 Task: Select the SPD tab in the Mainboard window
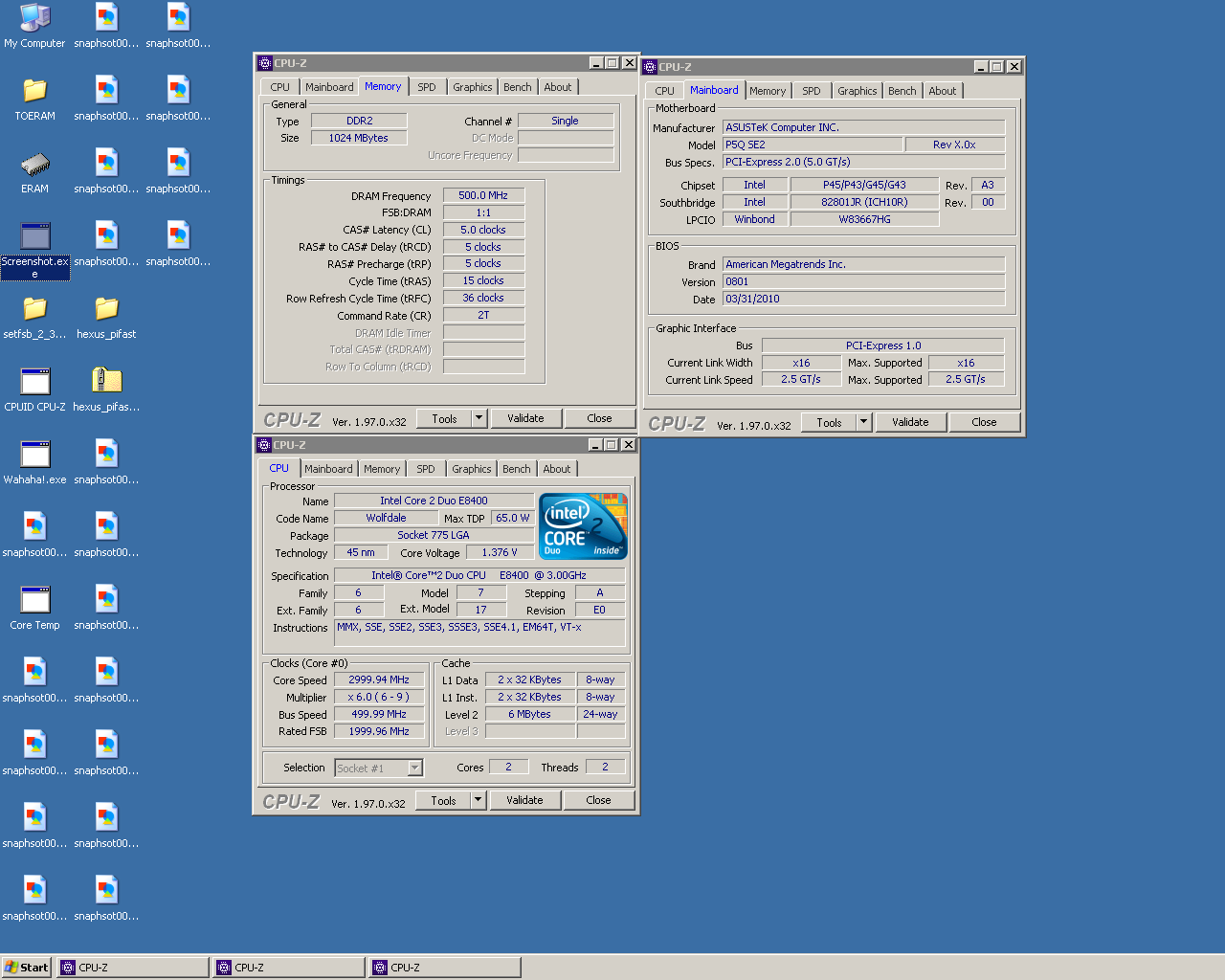coord(812,91)
